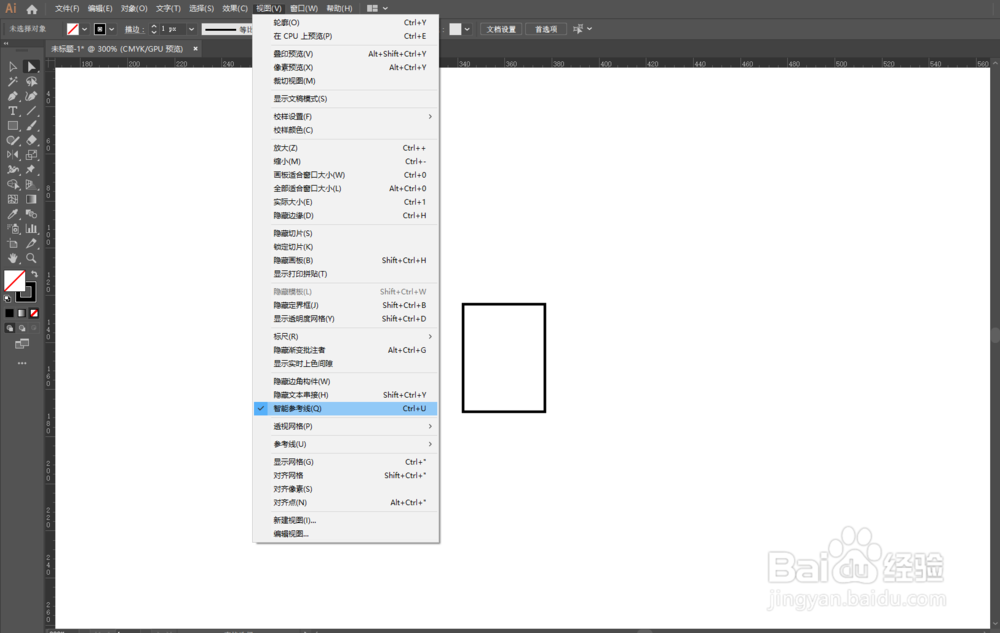Viewport: 1000px width, 633px height.
Task: Toggle 对齐网格 snap to grid
Action: pos(345,476)
